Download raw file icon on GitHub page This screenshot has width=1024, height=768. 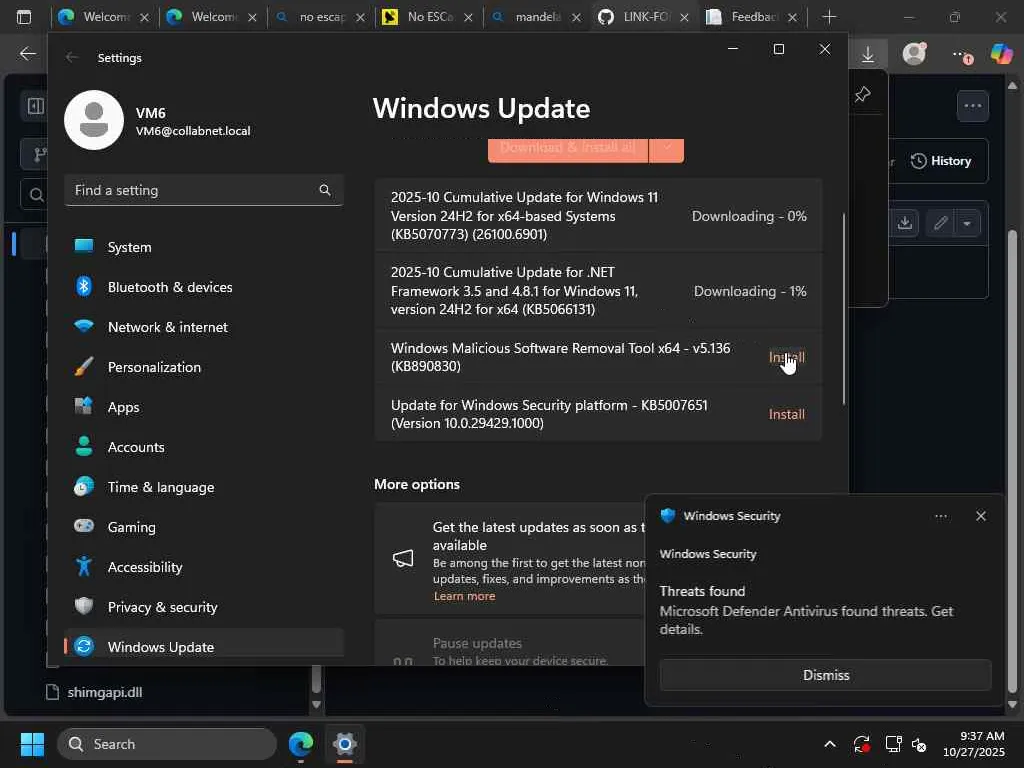904,223
